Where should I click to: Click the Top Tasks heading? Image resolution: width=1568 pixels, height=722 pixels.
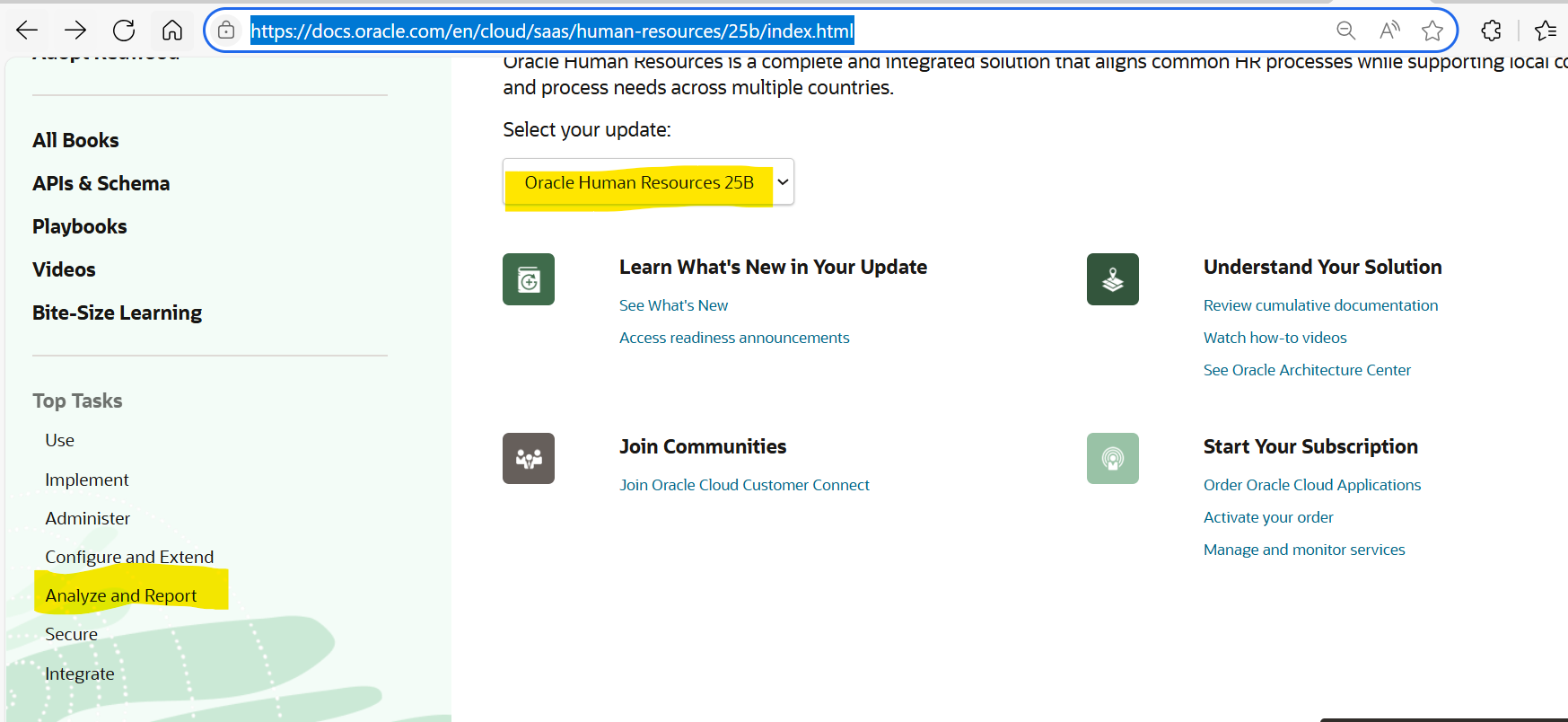[x=77, y=401]
